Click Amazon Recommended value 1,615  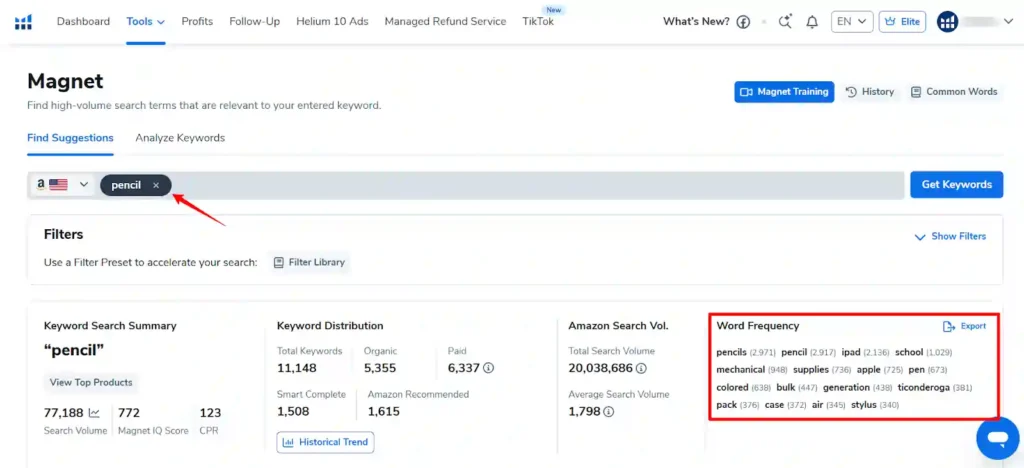(383, 412)
